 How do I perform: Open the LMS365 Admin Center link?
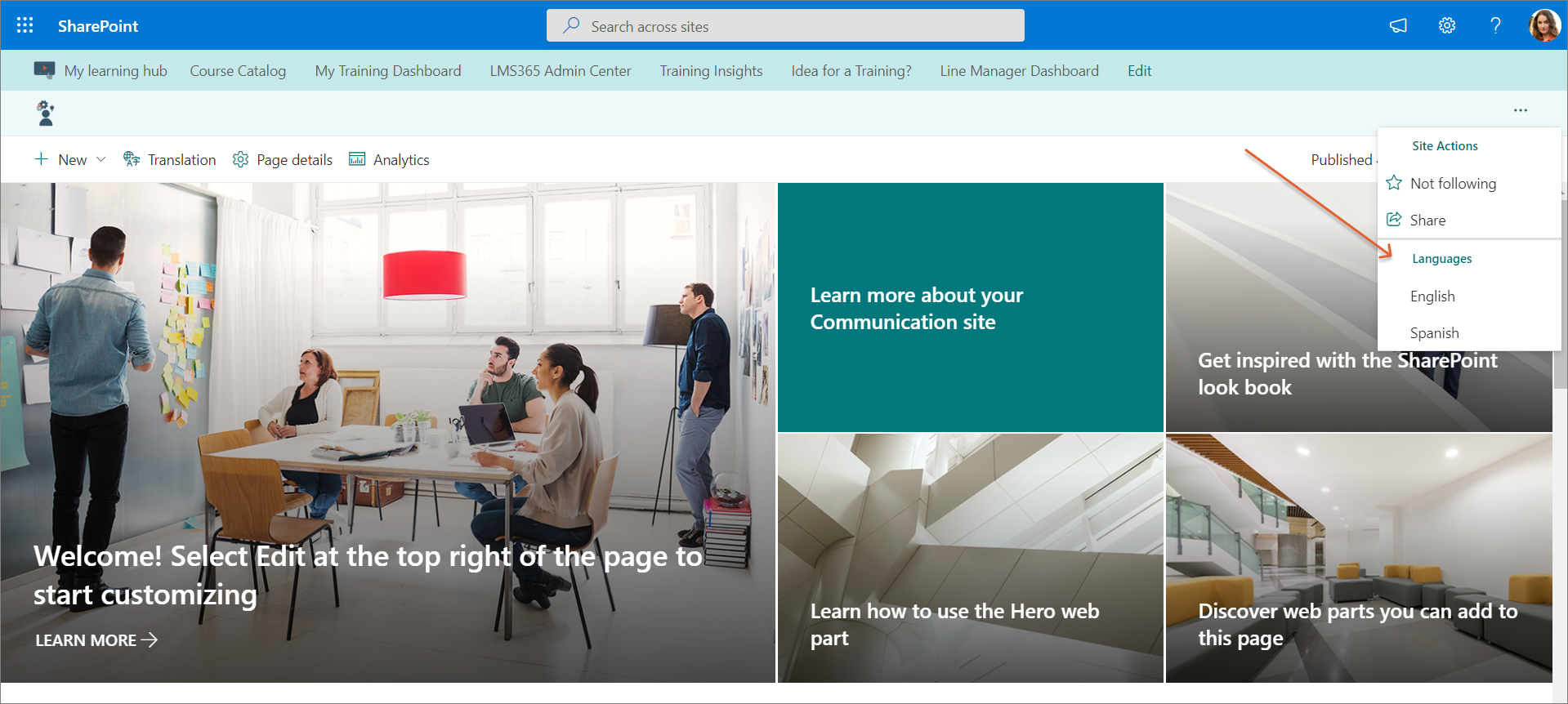point(560,71)
